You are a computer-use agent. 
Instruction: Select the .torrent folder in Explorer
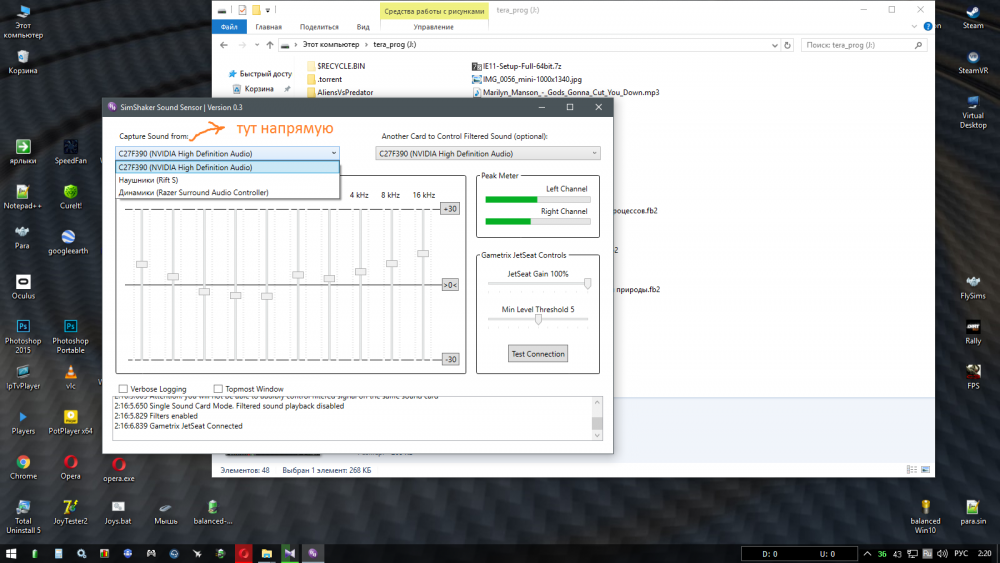[x=325, y=80]
